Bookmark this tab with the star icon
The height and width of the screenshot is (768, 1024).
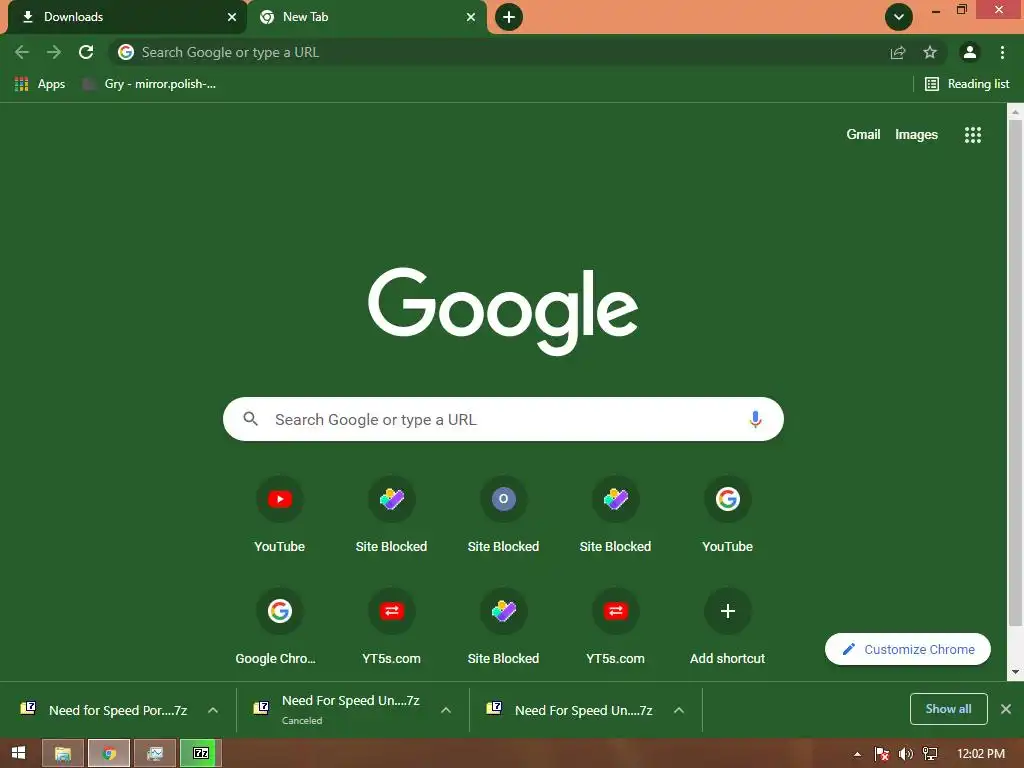(x=930, y=52)
